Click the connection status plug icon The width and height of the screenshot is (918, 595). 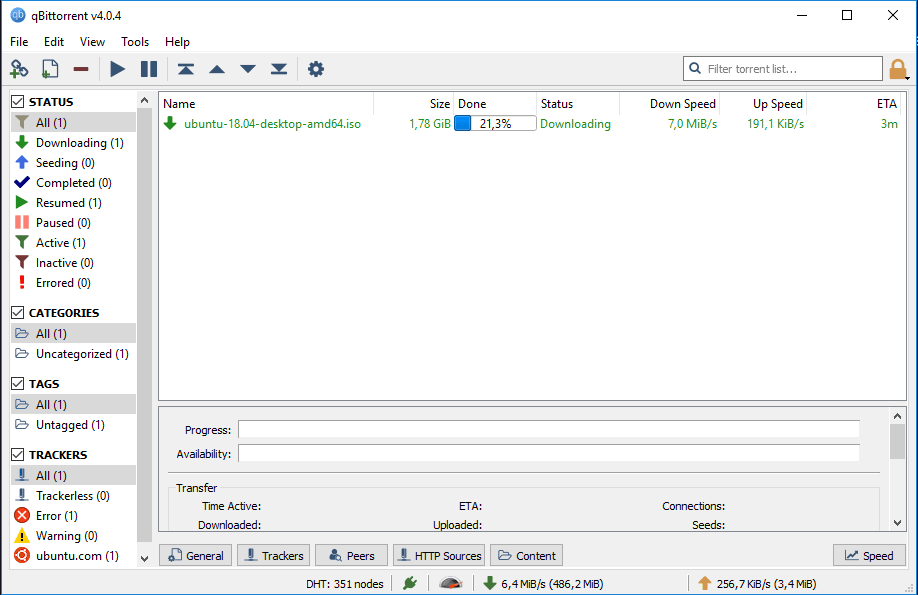coord(410,583)
